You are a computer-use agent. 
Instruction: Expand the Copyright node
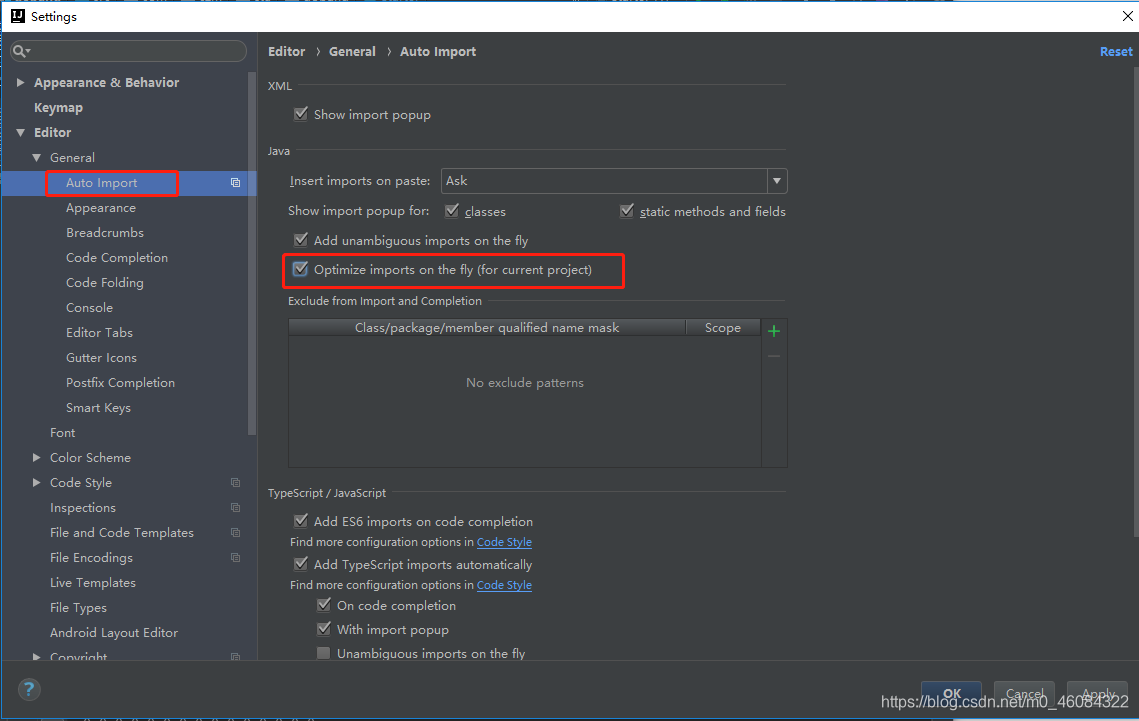tap(36, 656)
